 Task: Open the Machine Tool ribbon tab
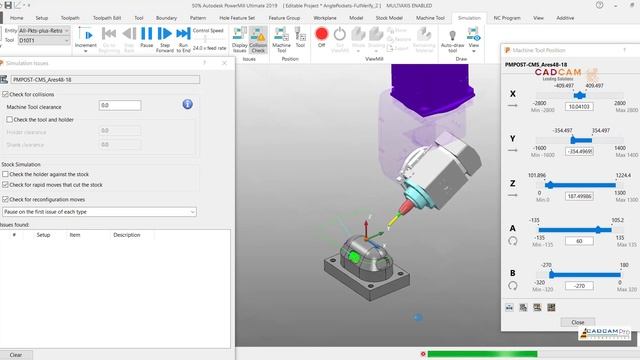(x=430, y=18)
